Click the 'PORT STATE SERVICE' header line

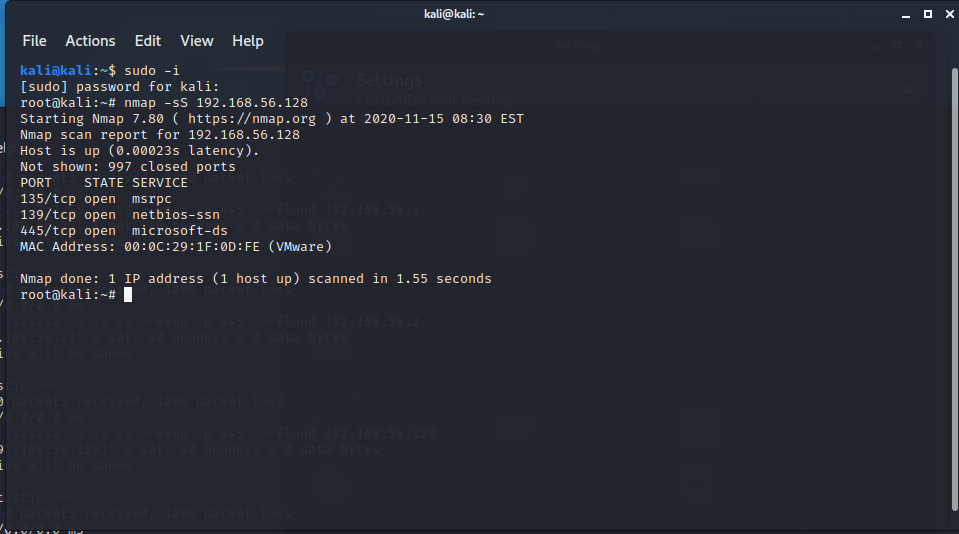pos(104,182)
